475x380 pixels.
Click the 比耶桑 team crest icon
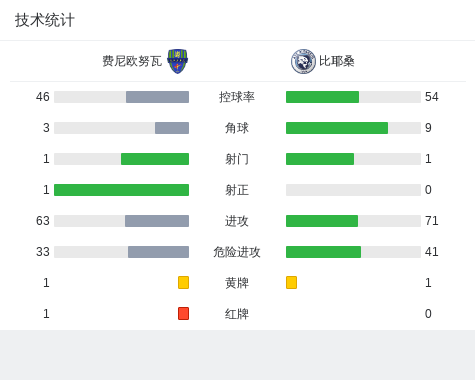pyautogui.click(x=303, y=61)
